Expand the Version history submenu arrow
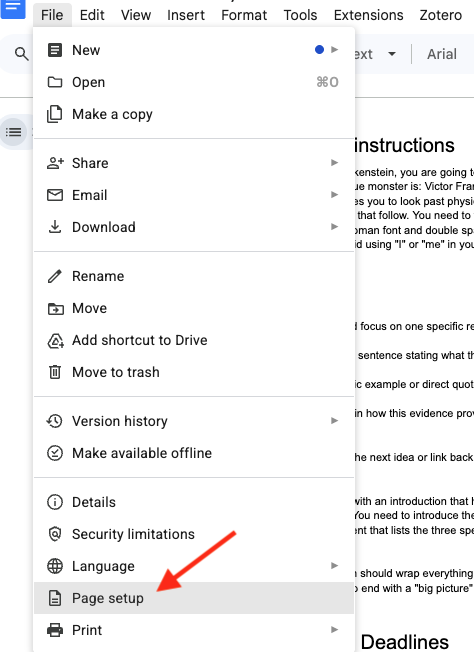474x652 pixels. (x=334, y=421)
